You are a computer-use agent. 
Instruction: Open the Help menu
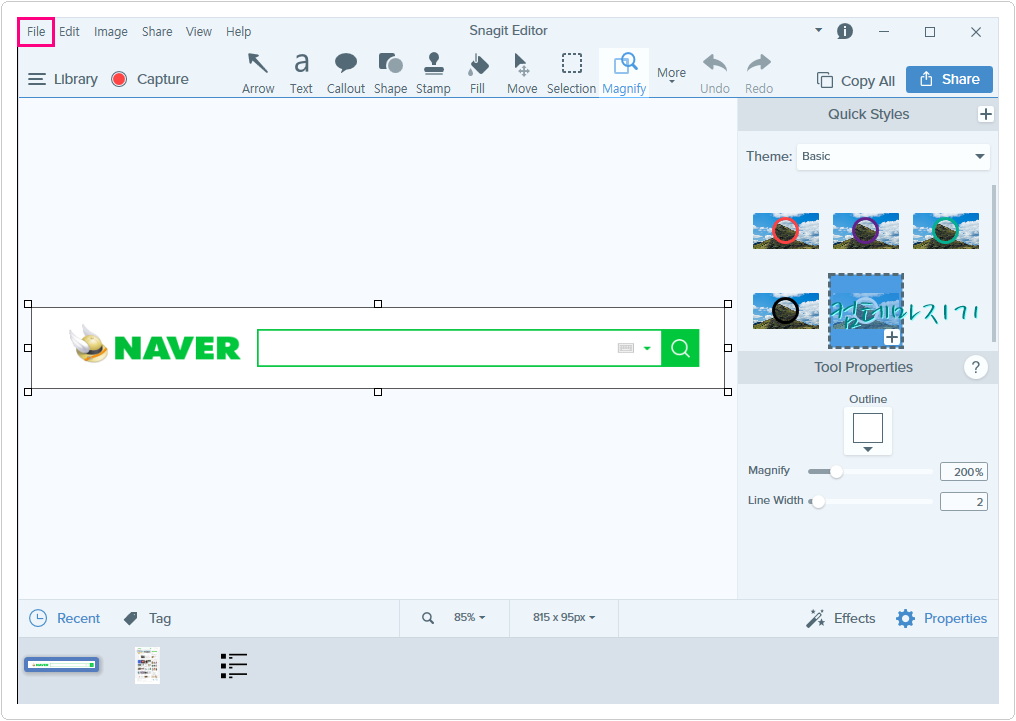tap(238, 32)
